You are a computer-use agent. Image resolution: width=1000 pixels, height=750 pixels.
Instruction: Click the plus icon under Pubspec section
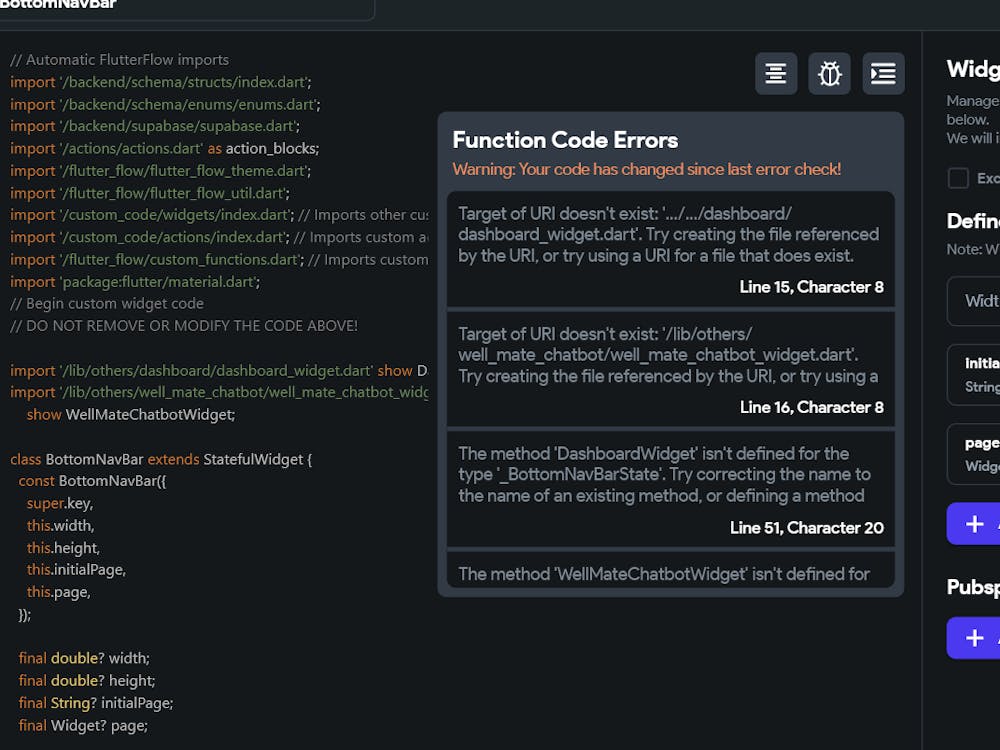pyautogui.click(x=974, y=638)
